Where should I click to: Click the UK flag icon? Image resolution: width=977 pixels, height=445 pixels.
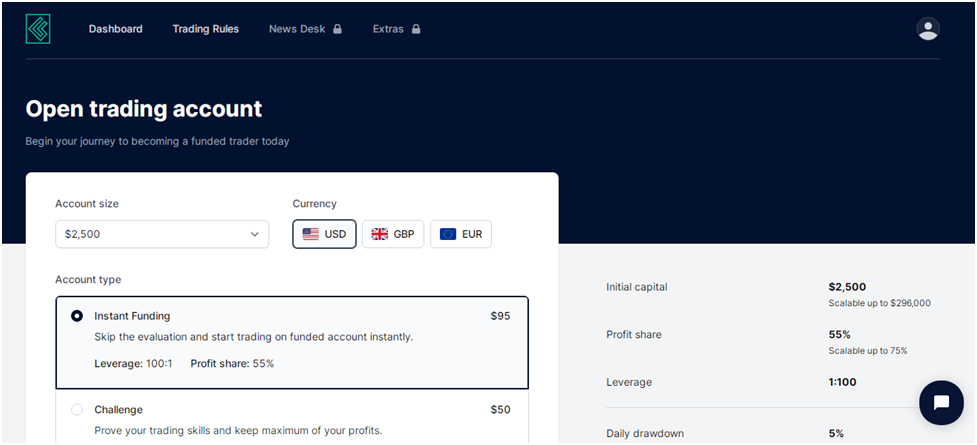point(379,234)
